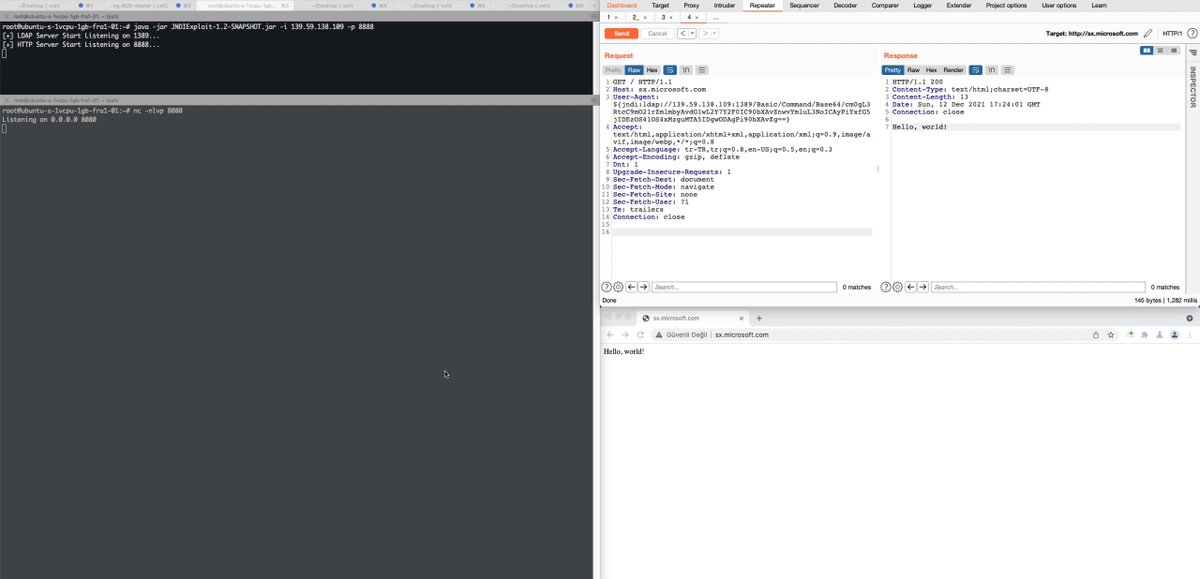1200x579 pixels.
Task: Click the gear icon beside the response search bar
Action: point(896,287)
